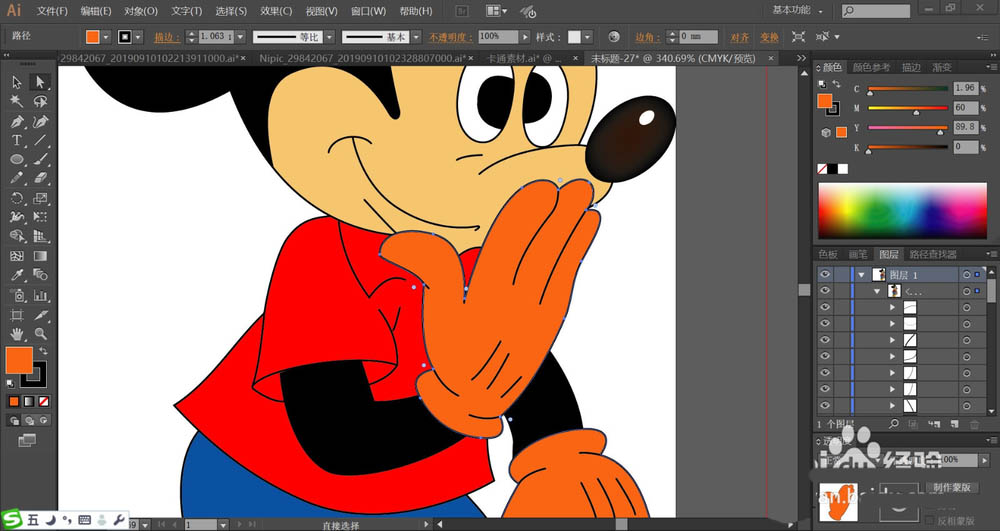Open the 样式 graphic style dropdown
The height and width of the screenshot is (531, 1000).
587,37
